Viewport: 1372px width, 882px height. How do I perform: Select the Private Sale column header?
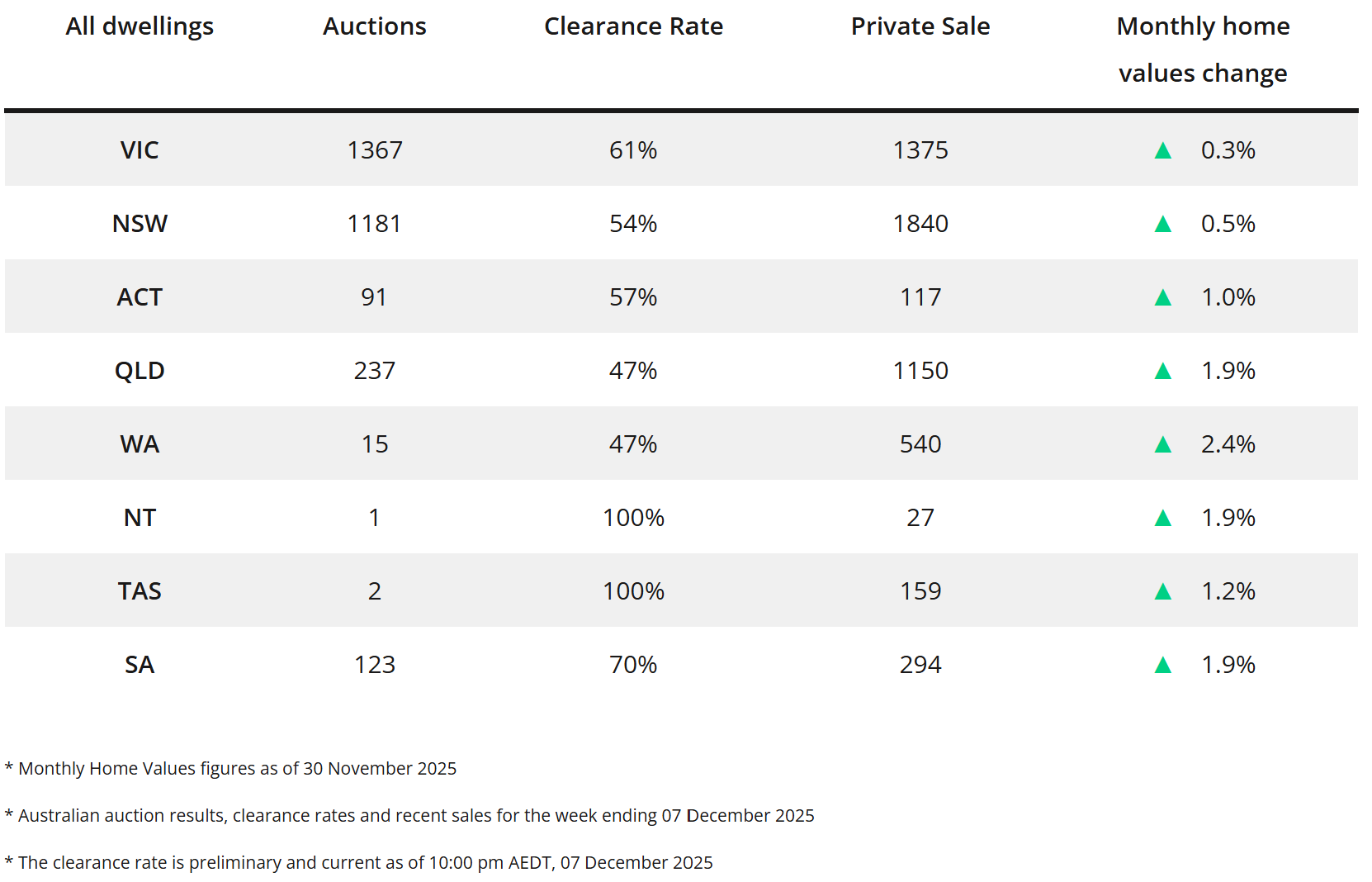pyautogui.click(x=920, y=26)
